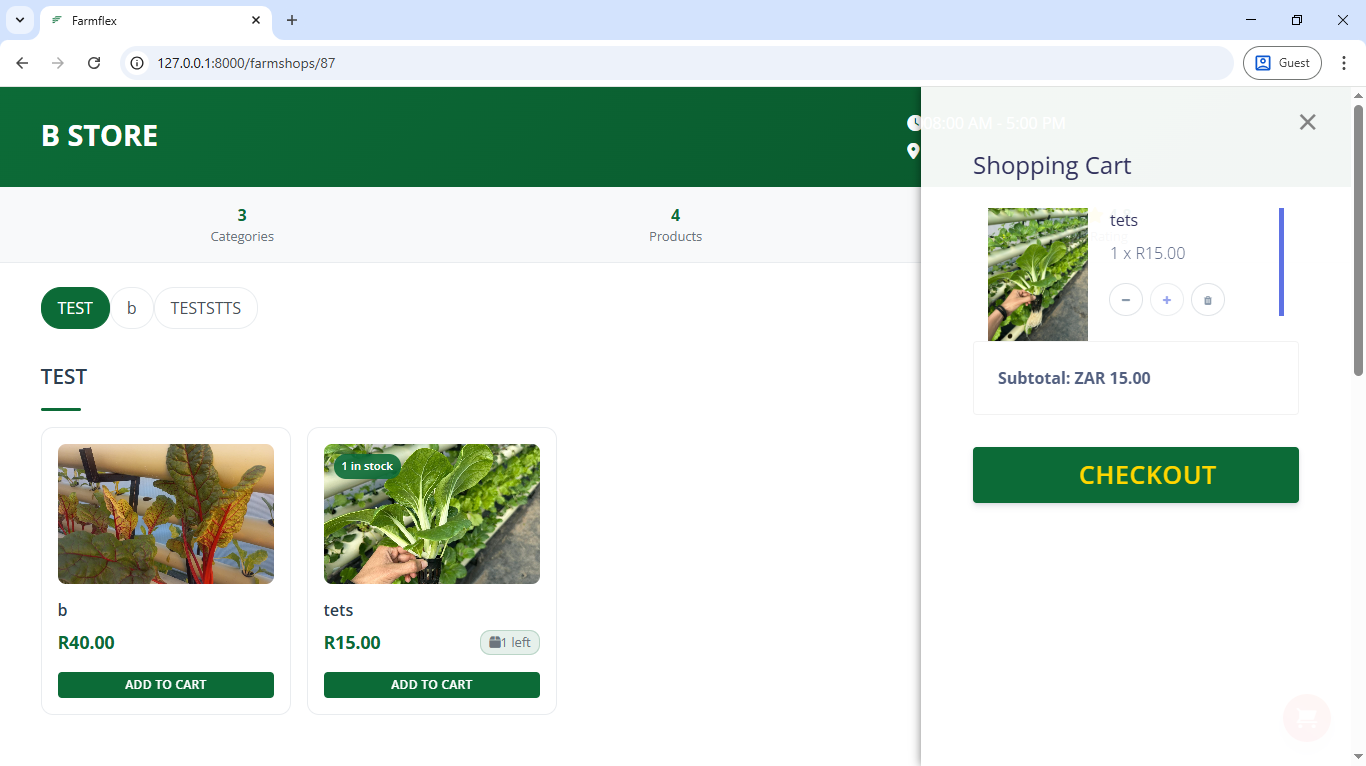Click the clock icon by opening hours
This screenshot has height=766, width=1366.
(914, 123)
